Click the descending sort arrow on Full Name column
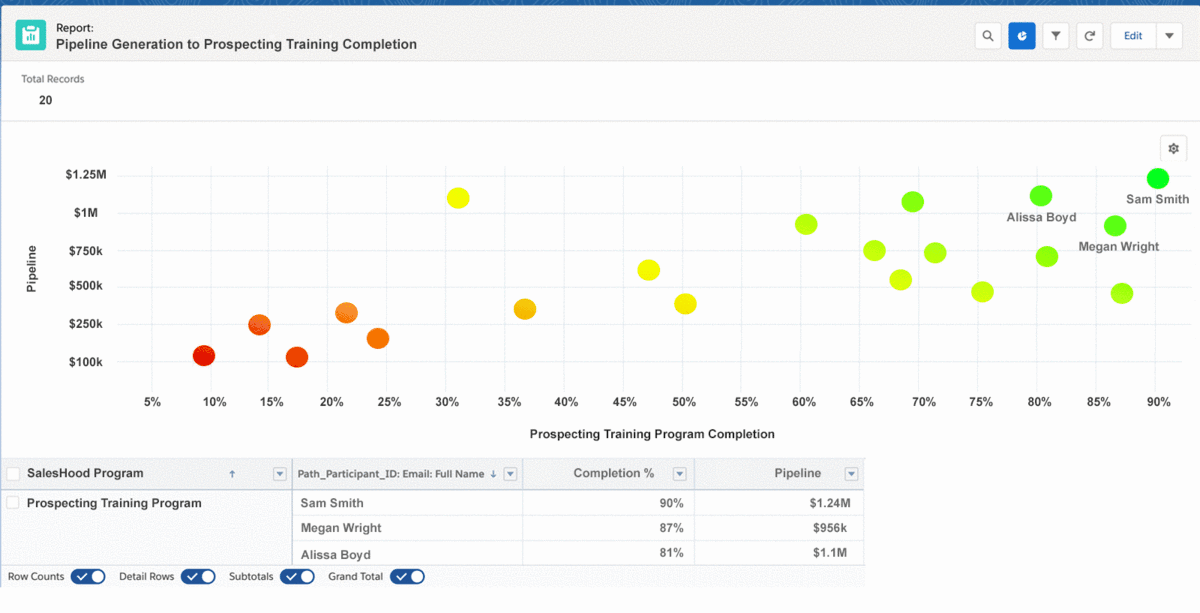The image size is (1200, 613). pyautogui.click(x=491, y=473)
